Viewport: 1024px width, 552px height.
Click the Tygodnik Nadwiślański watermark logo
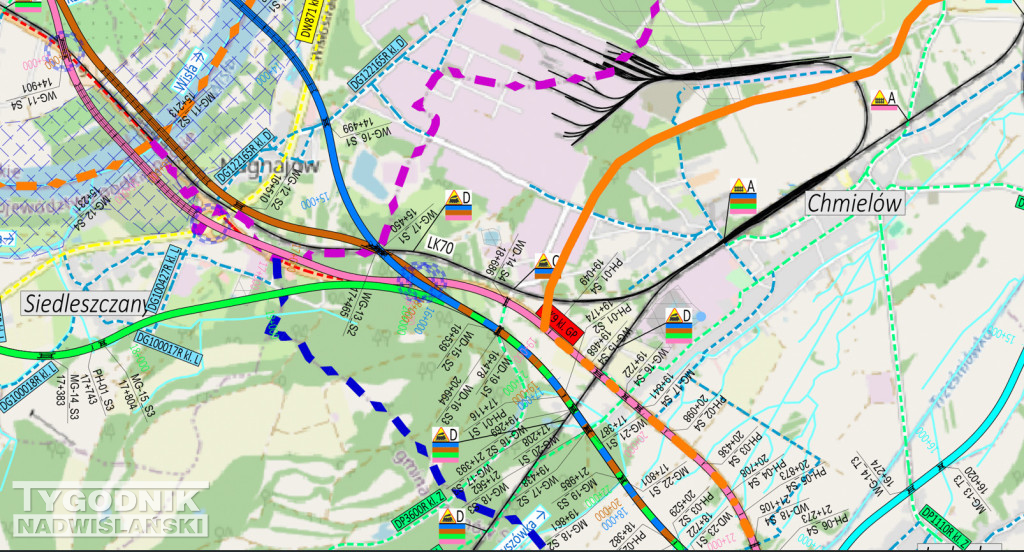[110, 509]
